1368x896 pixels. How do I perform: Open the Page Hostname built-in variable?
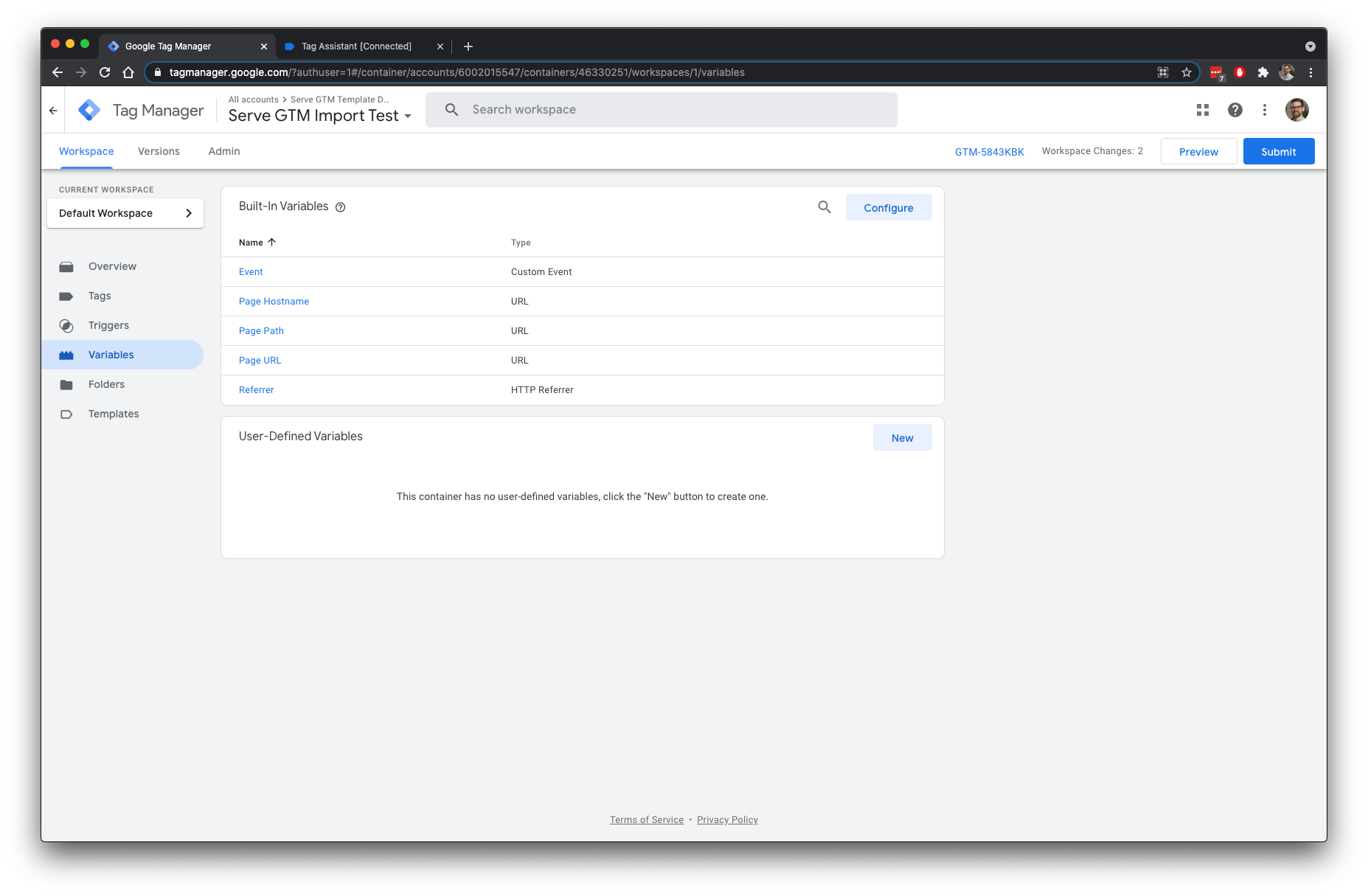(274, 301)
